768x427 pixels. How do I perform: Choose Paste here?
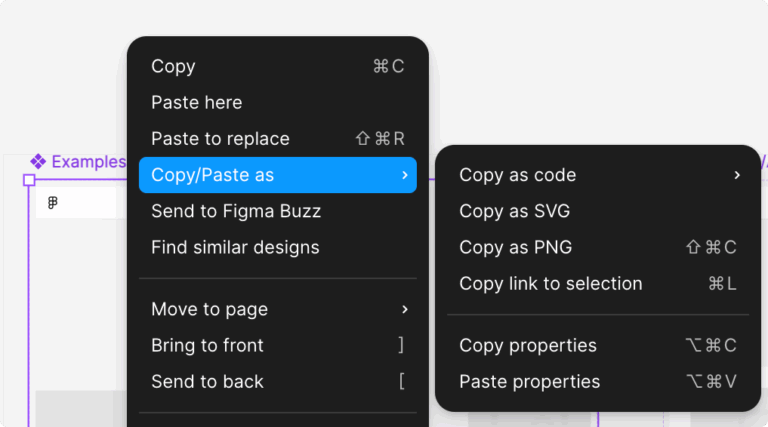197,103
